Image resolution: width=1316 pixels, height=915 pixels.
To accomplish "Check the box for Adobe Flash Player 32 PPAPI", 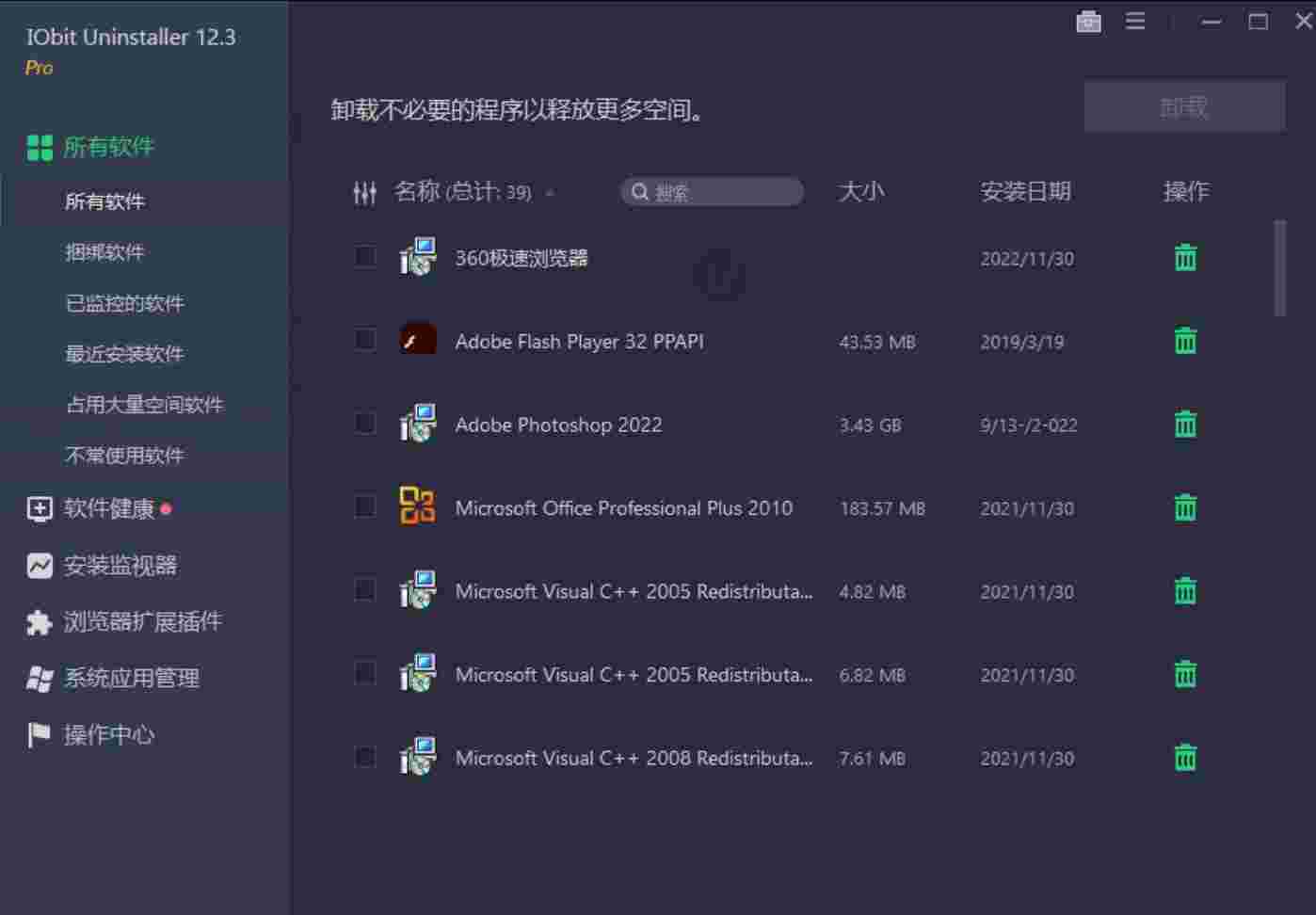I will 365,339.
